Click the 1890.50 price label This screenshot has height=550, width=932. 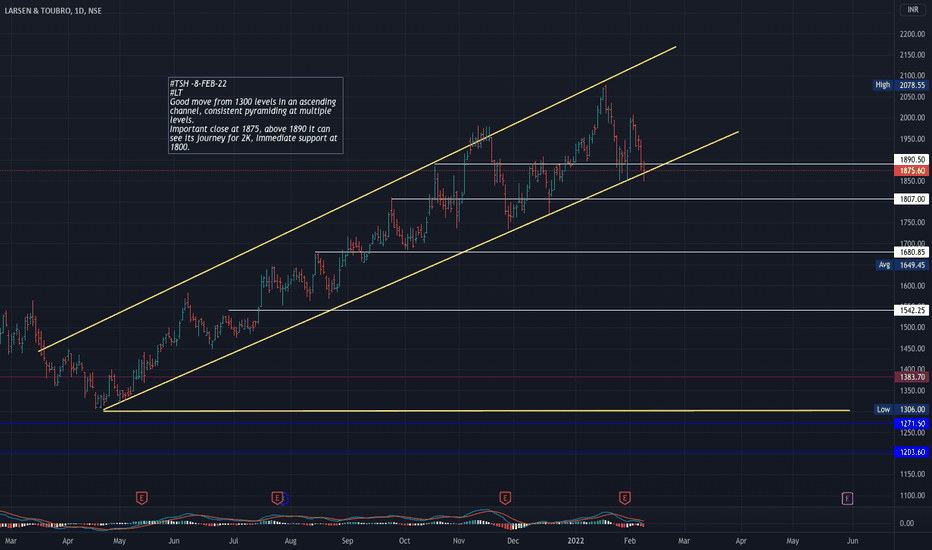point(911,159)
